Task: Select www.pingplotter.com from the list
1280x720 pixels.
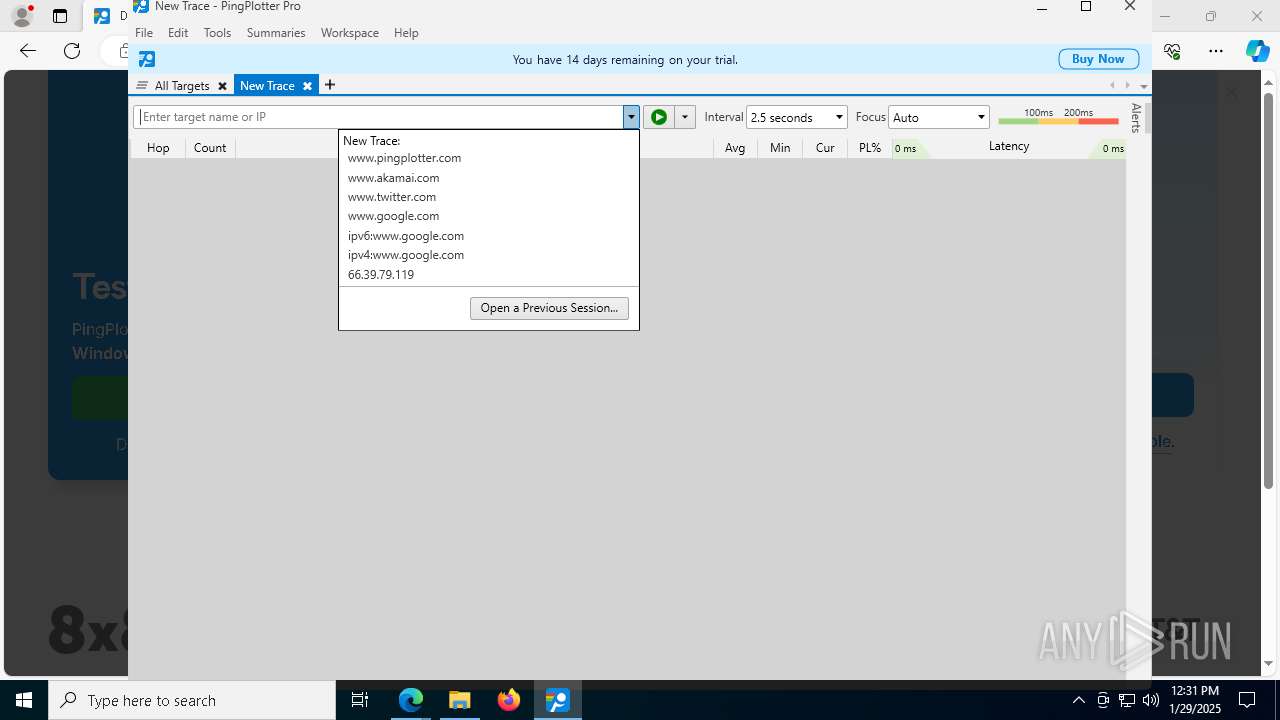Action: click(x=404, y=158)
